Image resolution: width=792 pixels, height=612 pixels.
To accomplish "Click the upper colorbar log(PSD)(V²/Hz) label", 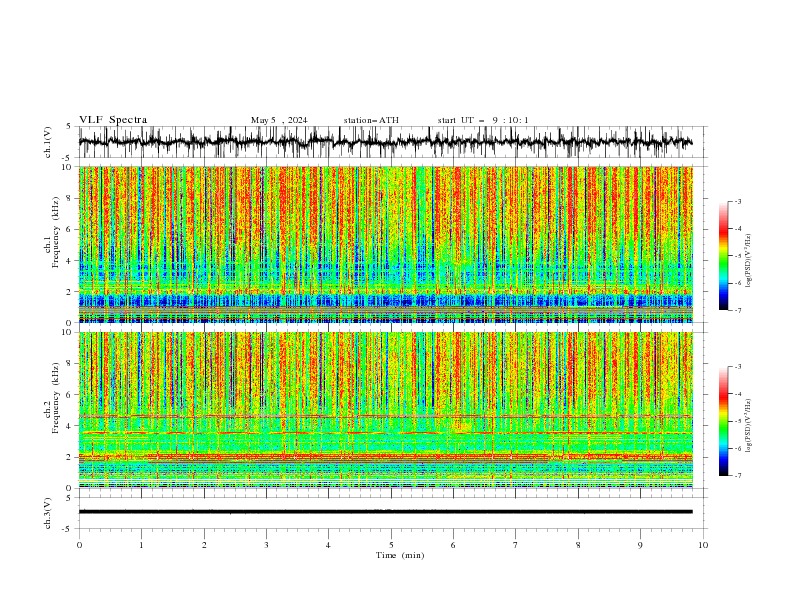I will pos(749,261).
